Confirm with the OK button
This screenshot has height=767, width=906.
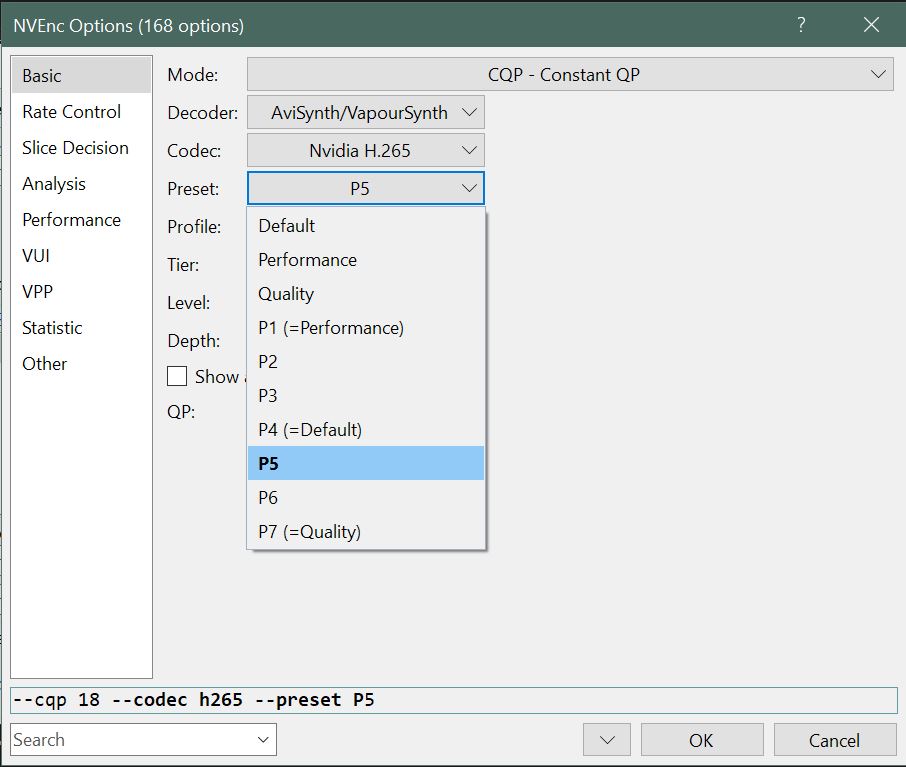[x=702, y=739]
